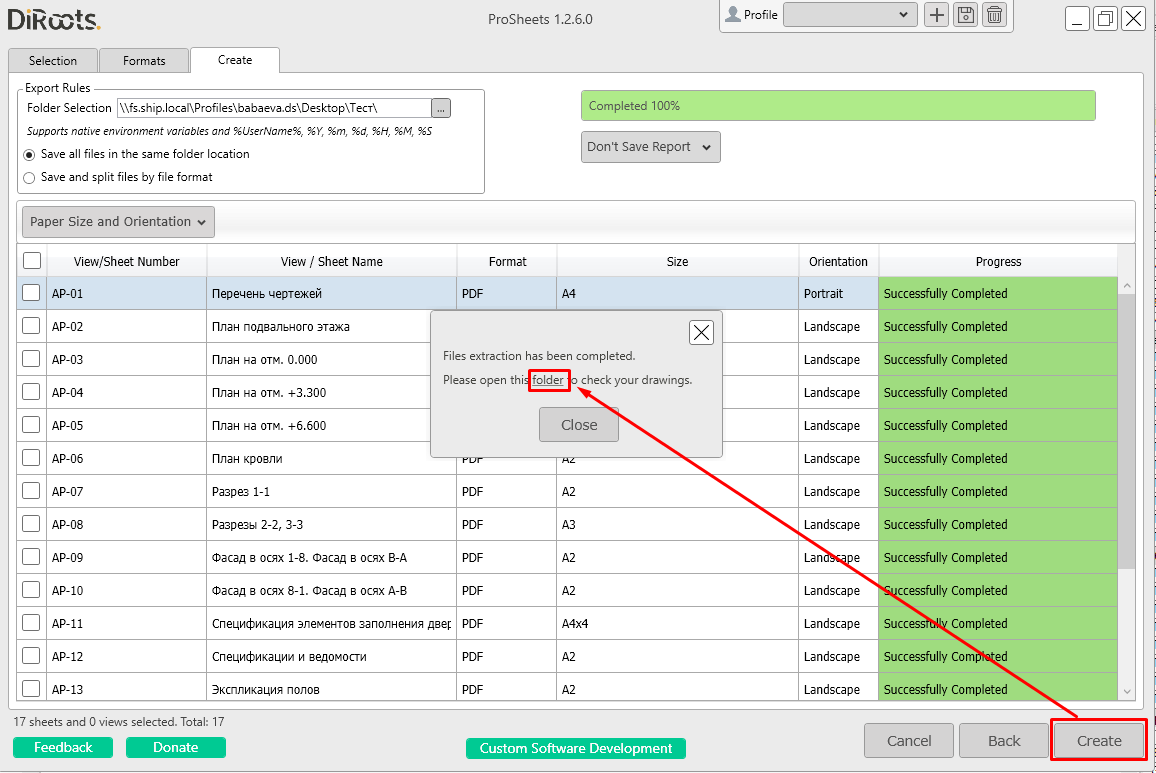Expand the Don't Save Report dropdown
Image resolution: width=1156 pixels, height=773 pixels.
click(x=650, y=146)
